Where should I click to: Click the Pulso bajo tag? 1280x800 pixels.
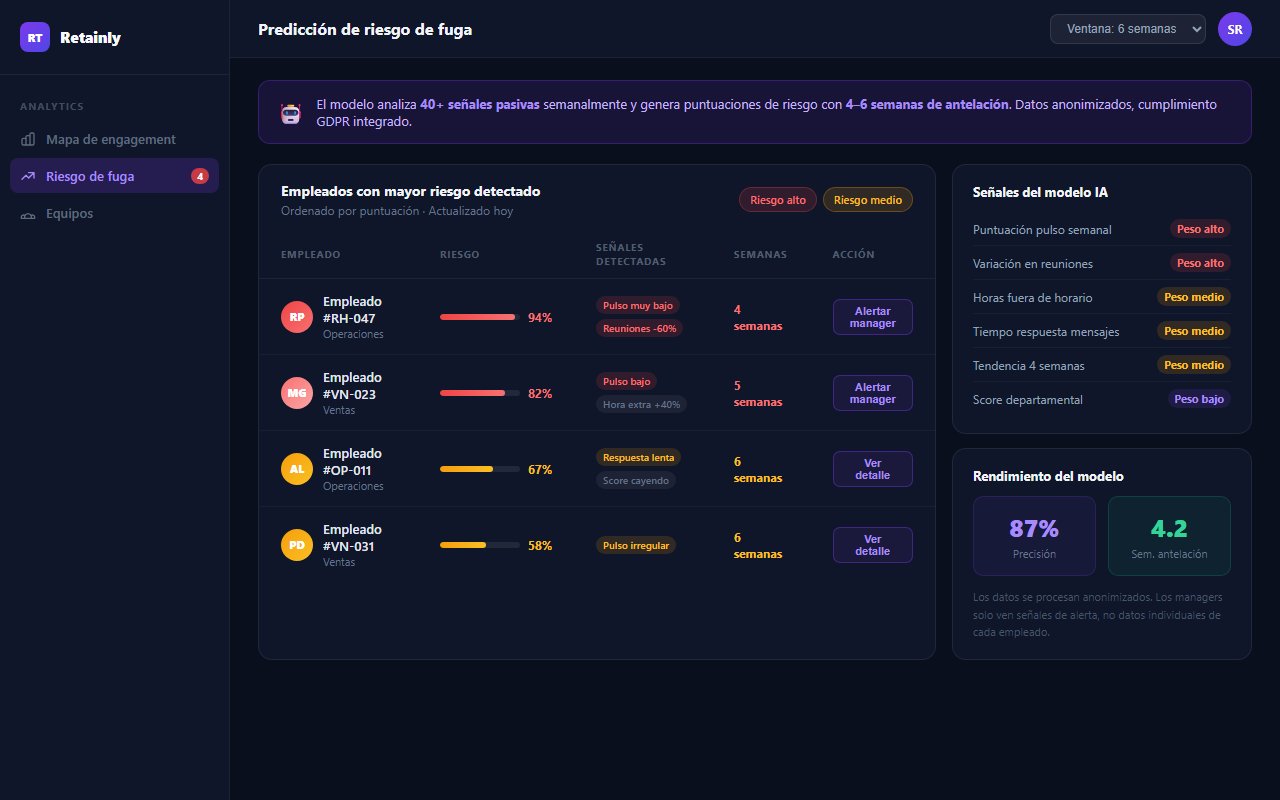(x=627, y=382)
